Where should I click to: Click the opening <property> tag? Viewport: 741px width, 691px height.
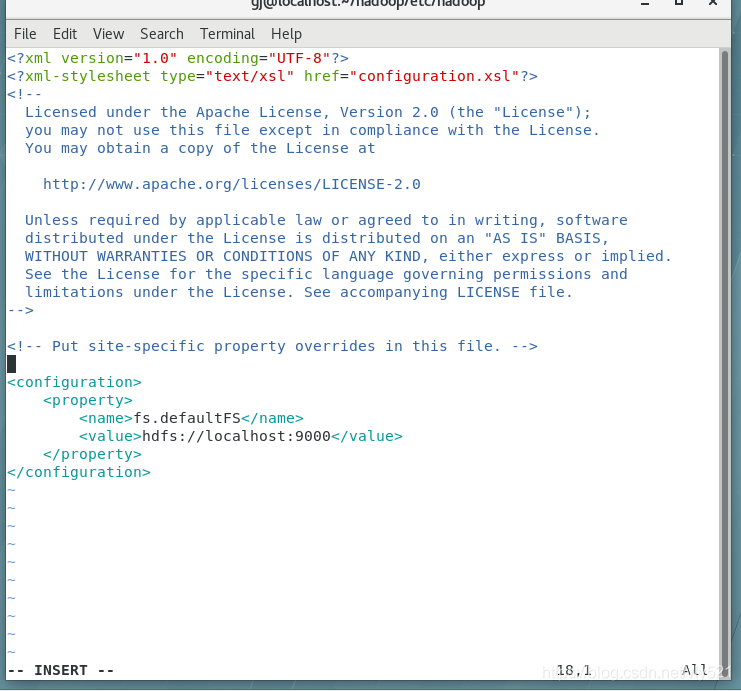click(88, 400)
